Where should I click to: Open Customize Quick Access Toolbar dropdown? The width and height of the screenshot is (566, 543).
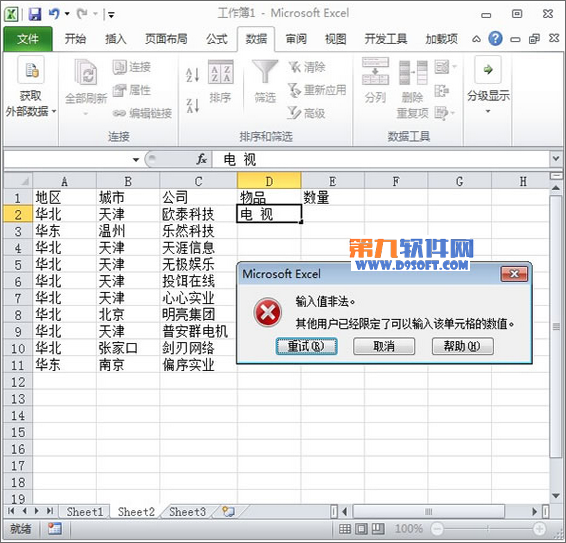coord(111,14)
